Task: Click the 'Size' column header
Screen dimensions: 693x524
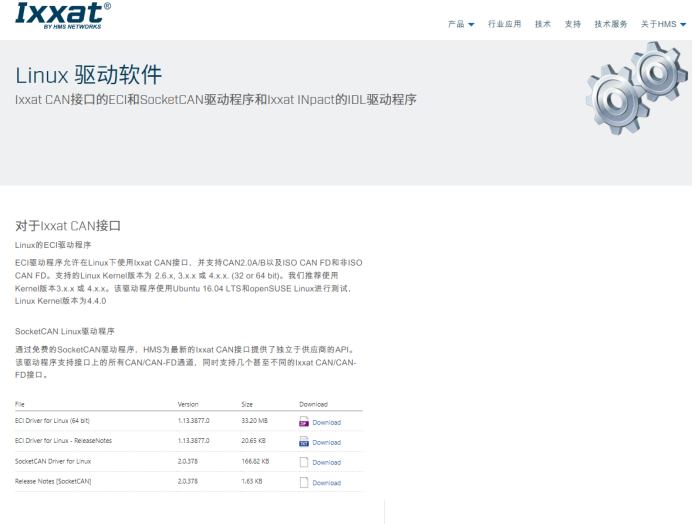Action: (247, 404)
